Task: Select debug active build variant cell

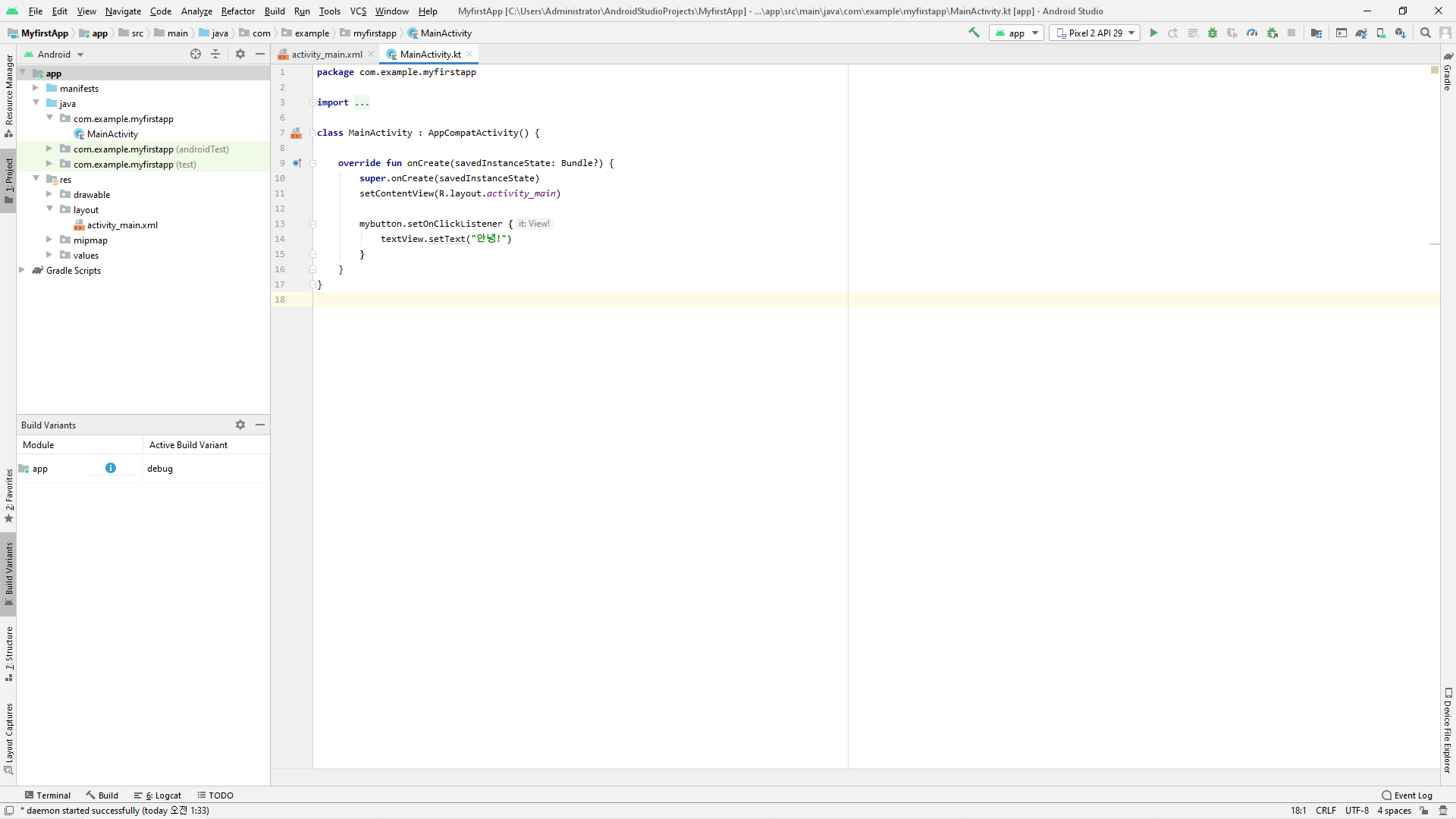Action: pyautogui.click(x=160, y=469)
